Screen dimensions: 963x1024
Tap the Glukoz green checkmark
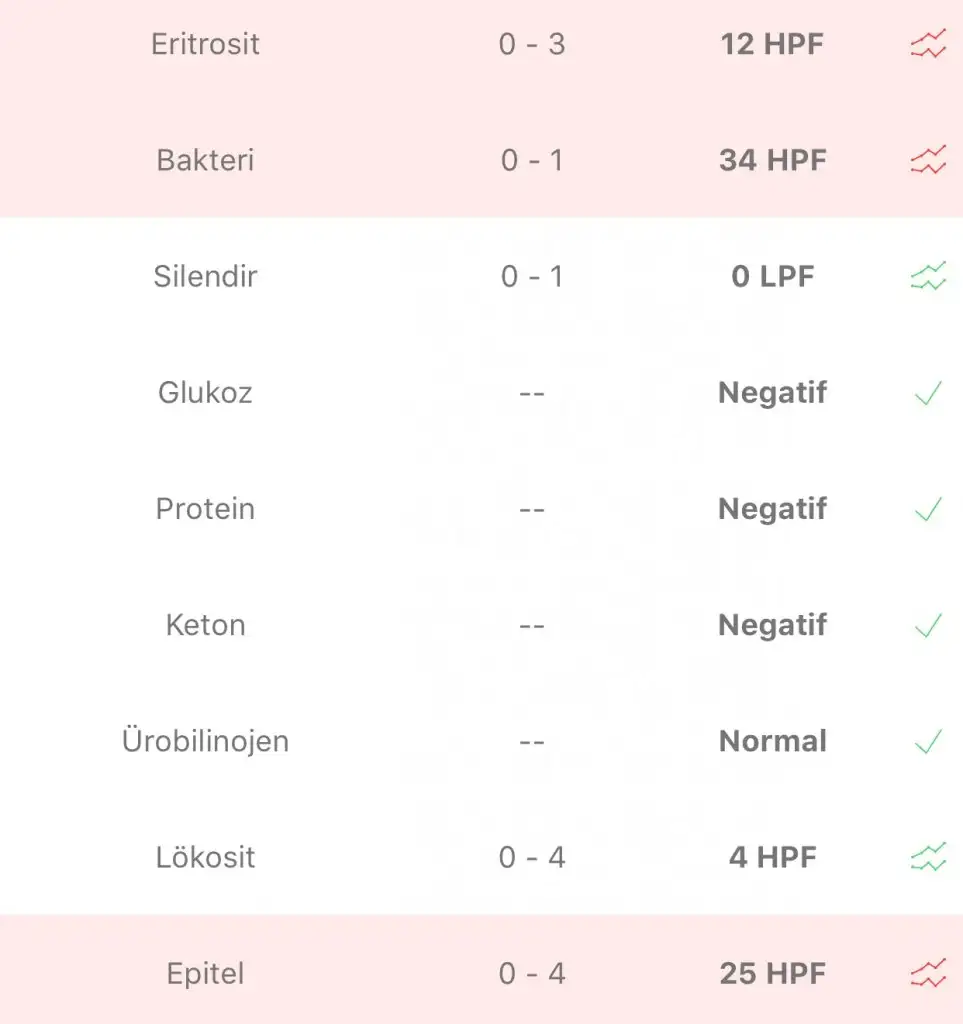point(928,393)
